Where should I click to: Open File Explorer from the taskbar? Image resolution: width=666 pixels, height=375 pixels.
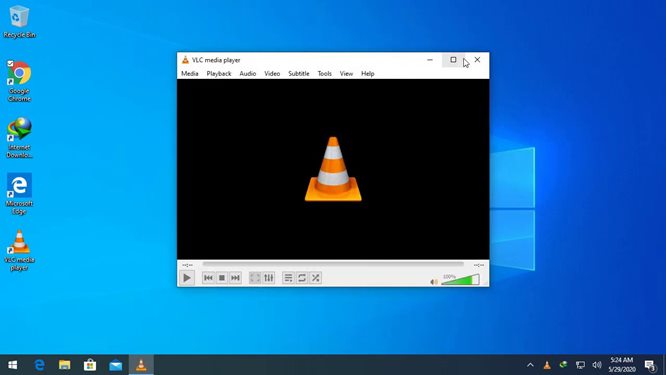pos(65,365)
